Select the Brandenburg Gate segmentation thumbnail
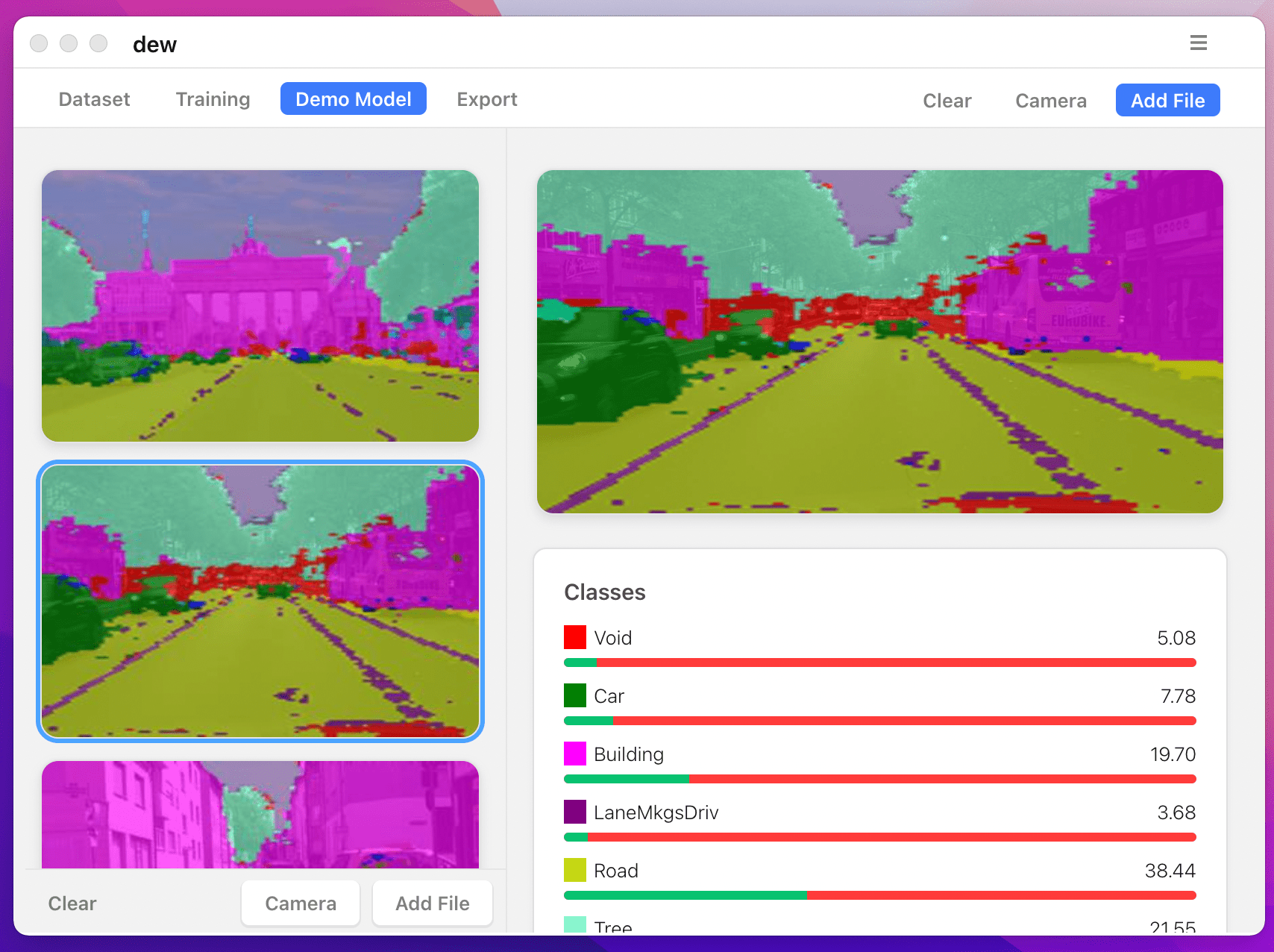This screenshot has width=1274, height=952. (260, 306)
